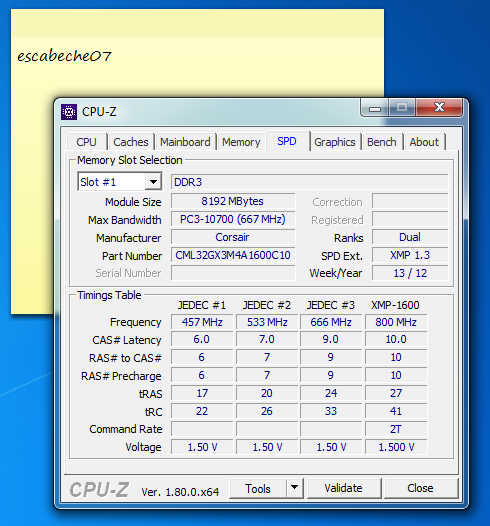This screenshot has width=490, height=526.
Task: Click the 1.500 V XMP voltage value
Action: tap(396, 447)
